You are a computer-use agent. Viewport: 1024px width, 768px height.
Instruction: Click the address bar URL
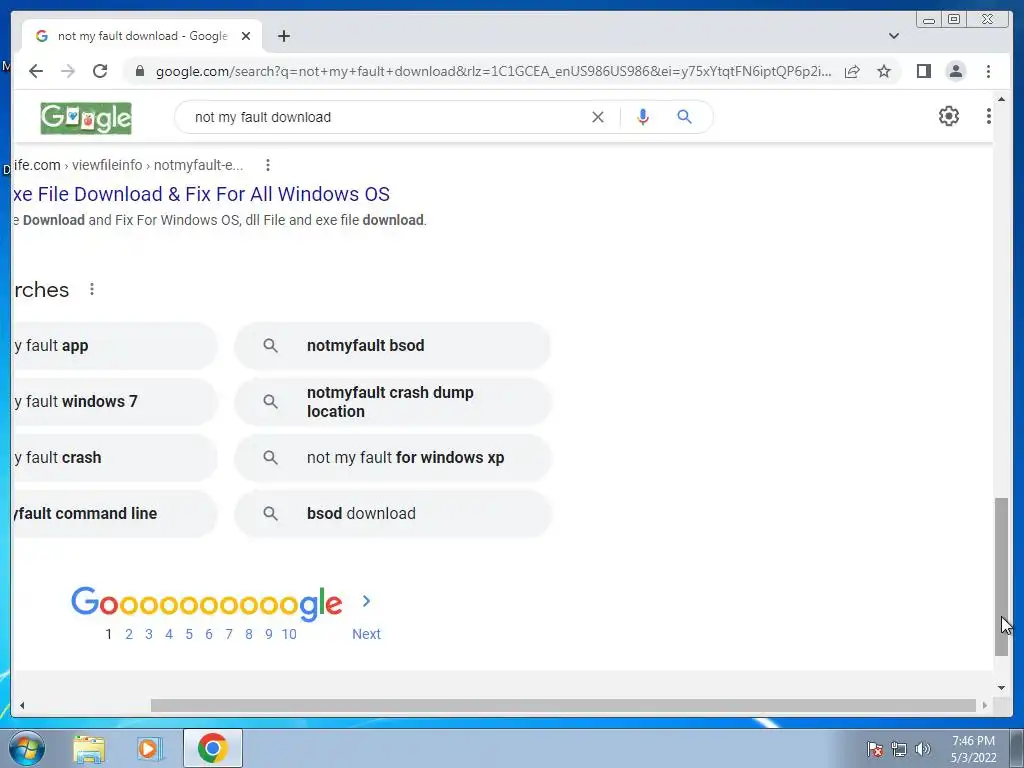click(493, 71)
